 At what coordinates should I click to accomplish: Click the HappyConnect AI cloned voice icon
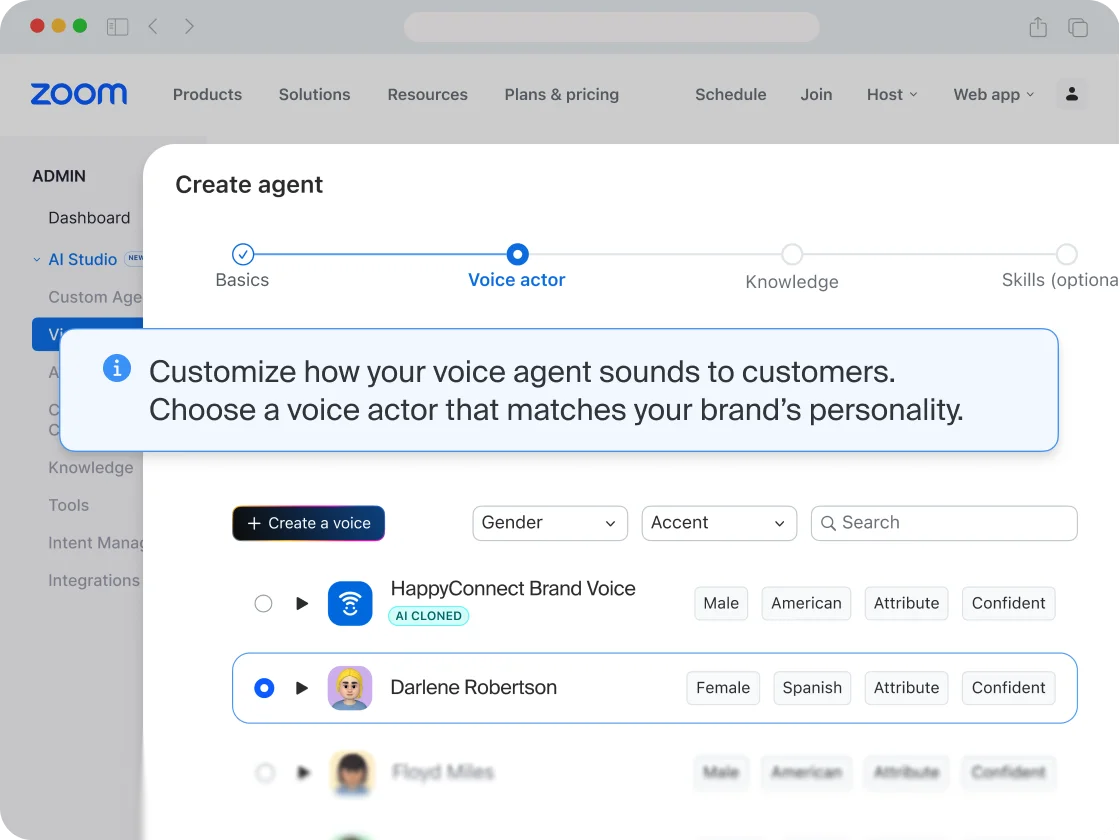(x=350, y=603)
